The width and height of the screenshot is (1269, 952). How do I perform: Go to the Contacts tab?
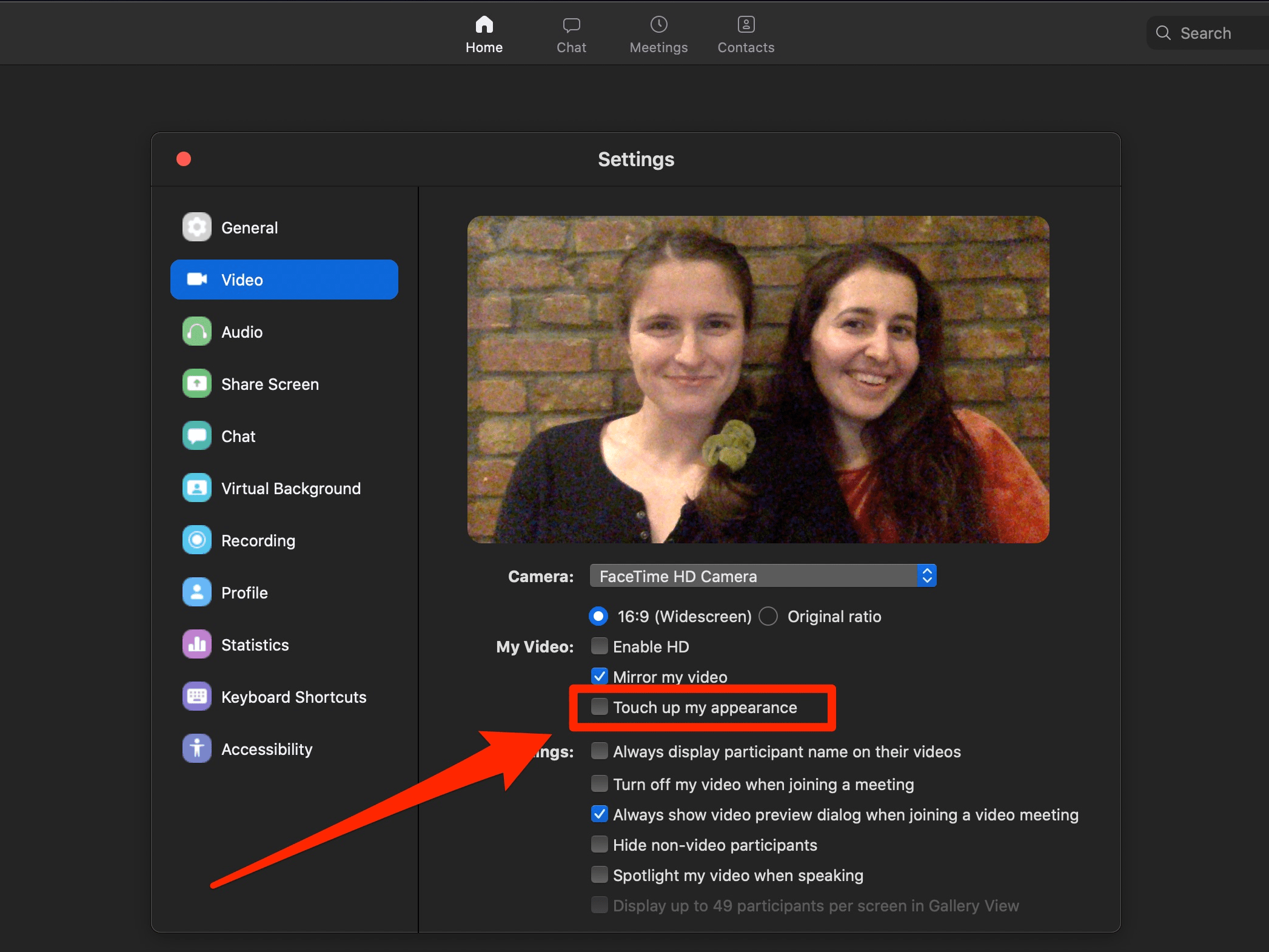(746, 34)
